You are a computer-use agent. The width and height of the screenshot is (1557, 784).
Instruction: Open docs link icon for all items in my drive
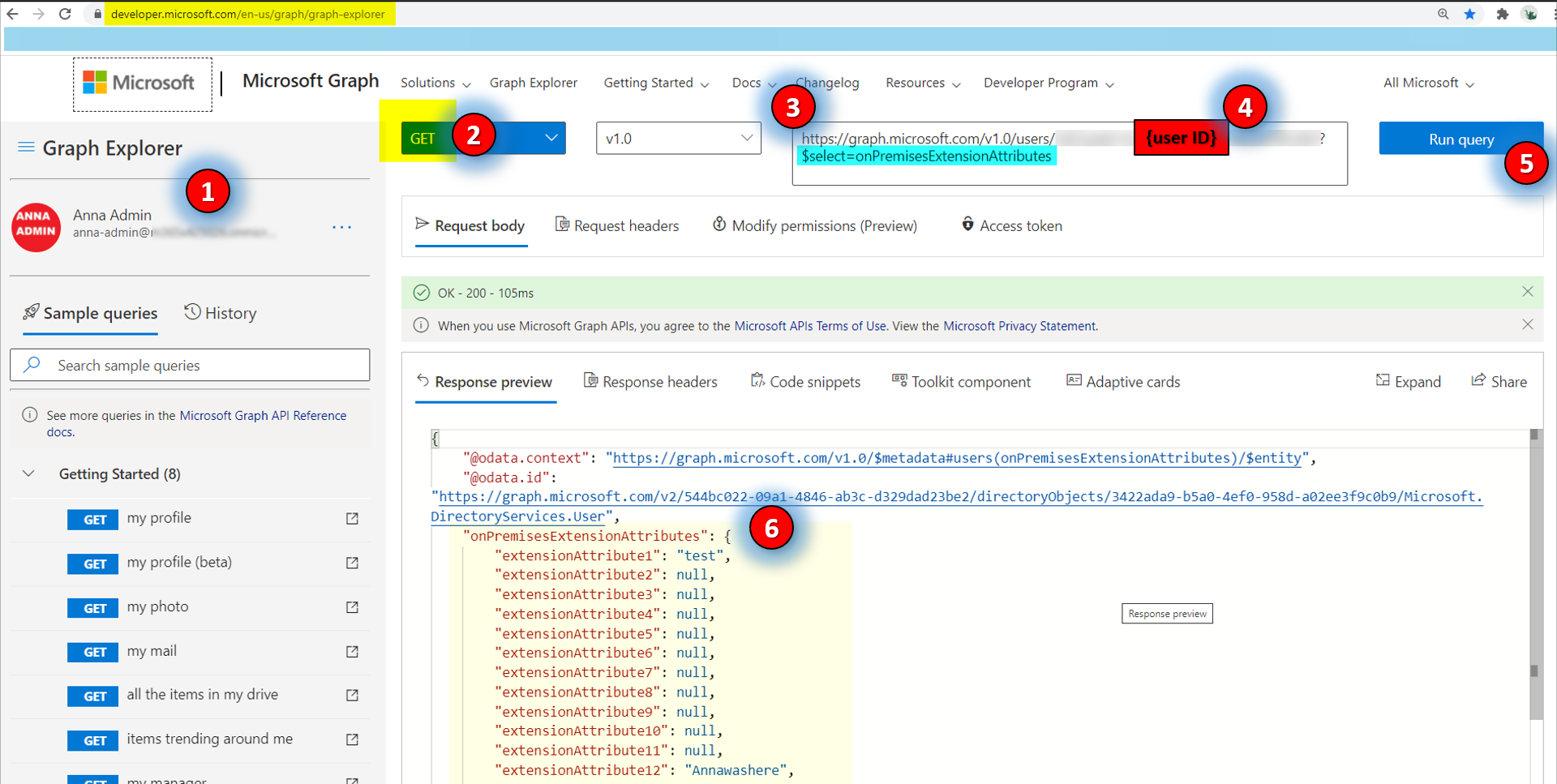click(x=352, y=695)
